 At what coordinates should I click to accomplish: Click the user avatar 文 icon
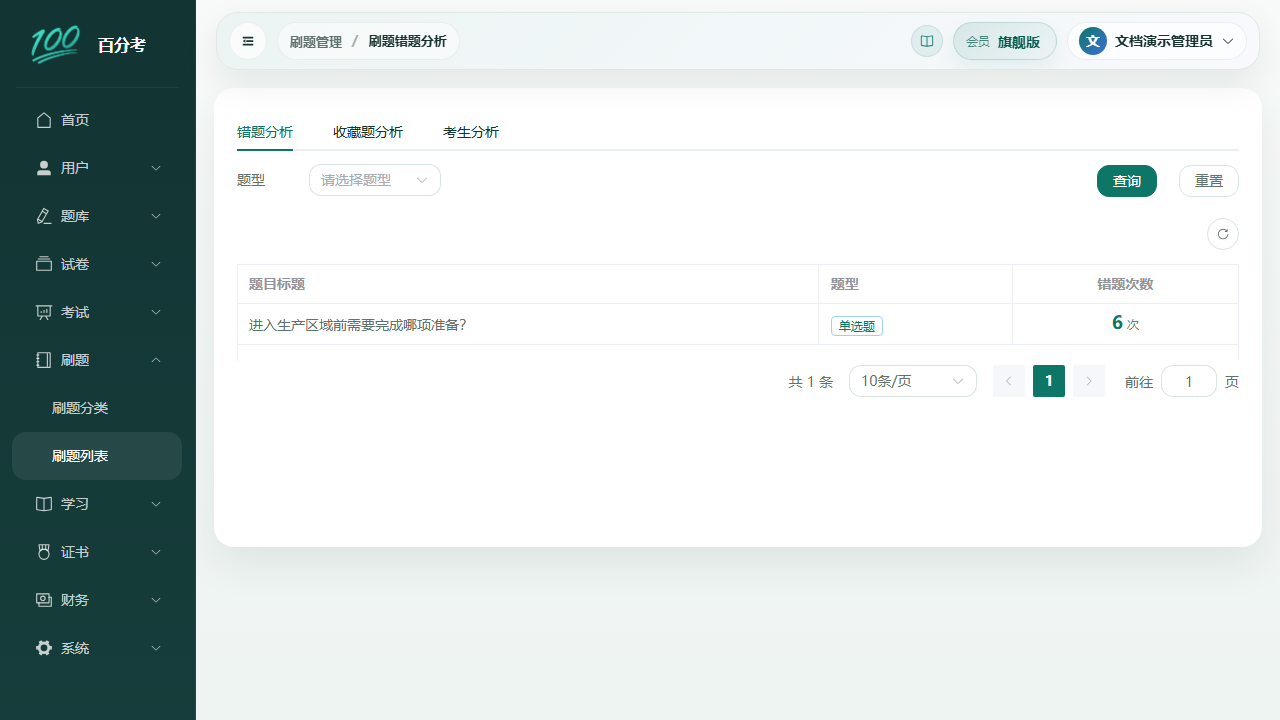point(1093,41)
